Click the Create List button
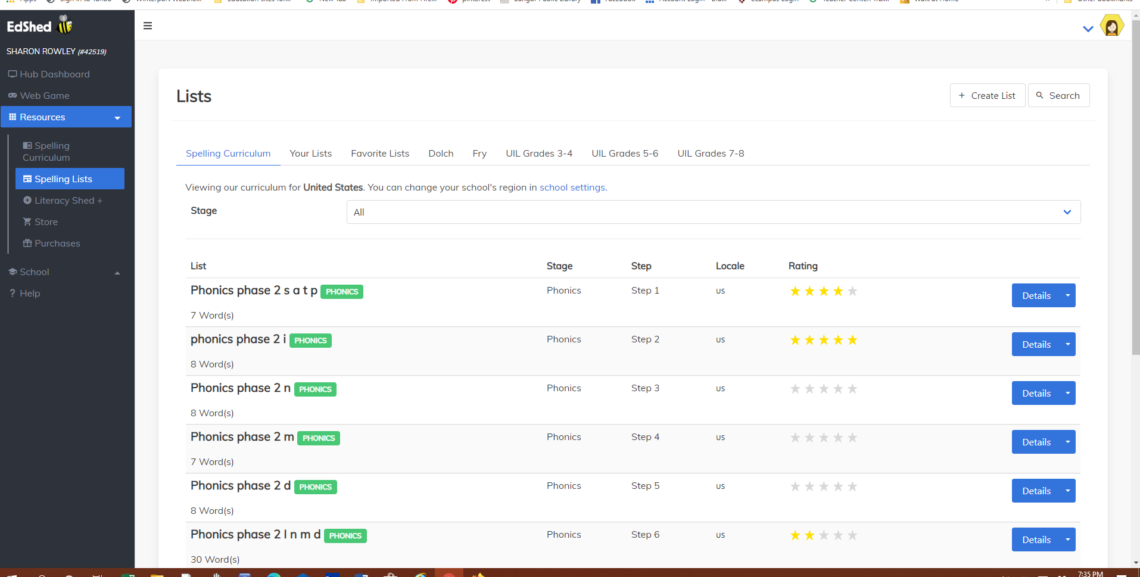Viewport: 1140px width, 577px height. click(x=987, y=95)
